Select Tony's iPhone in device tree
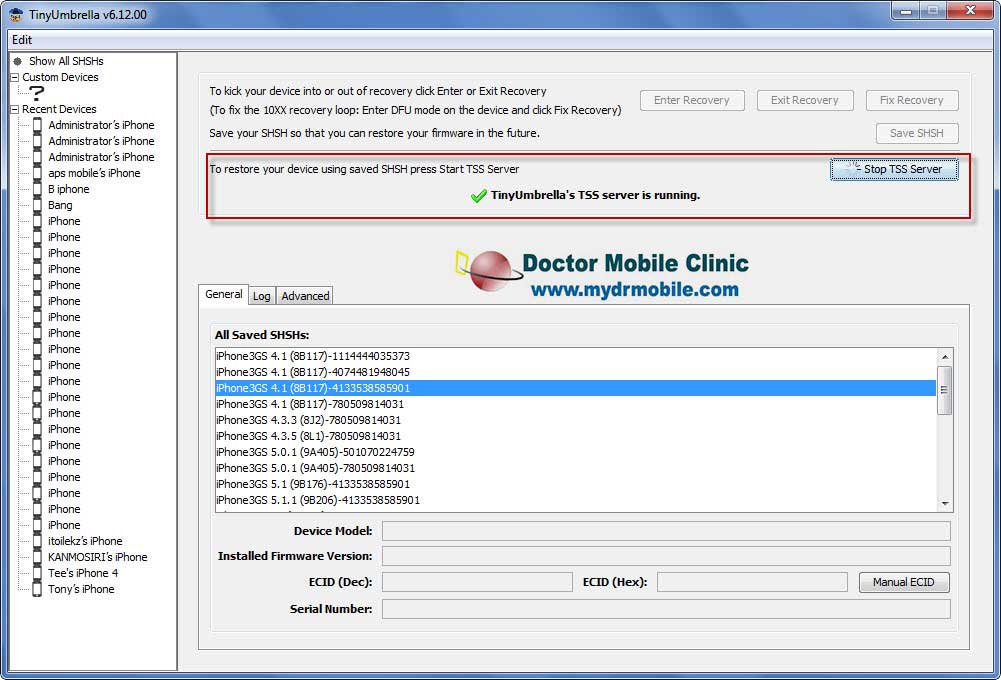This screenshot has height=680, width=1001. tap(81, 589)
